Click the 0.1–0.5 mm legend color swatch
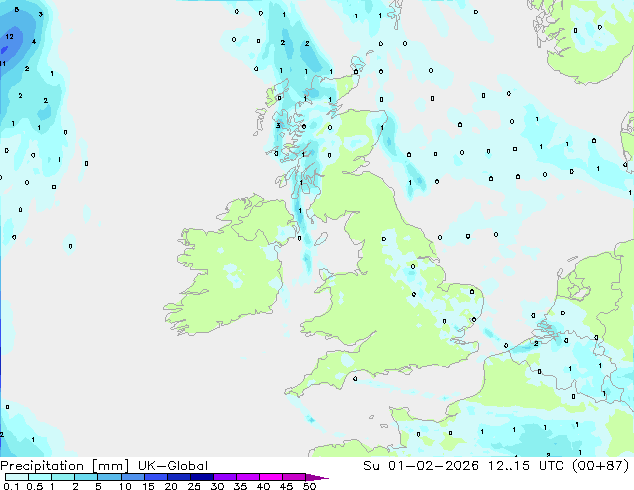 click(x=17, y=477)
